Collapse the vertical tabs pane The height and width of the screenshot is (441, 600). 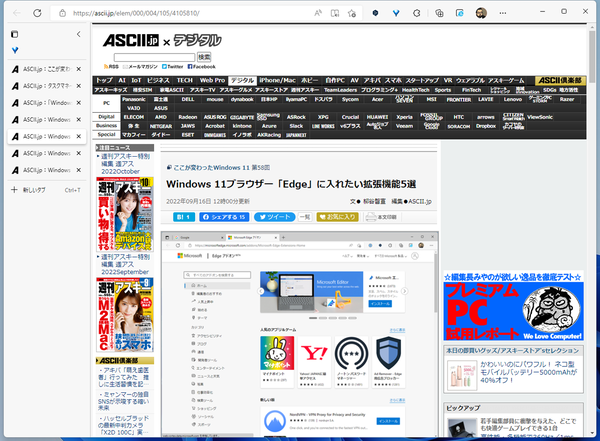(78, 34)
